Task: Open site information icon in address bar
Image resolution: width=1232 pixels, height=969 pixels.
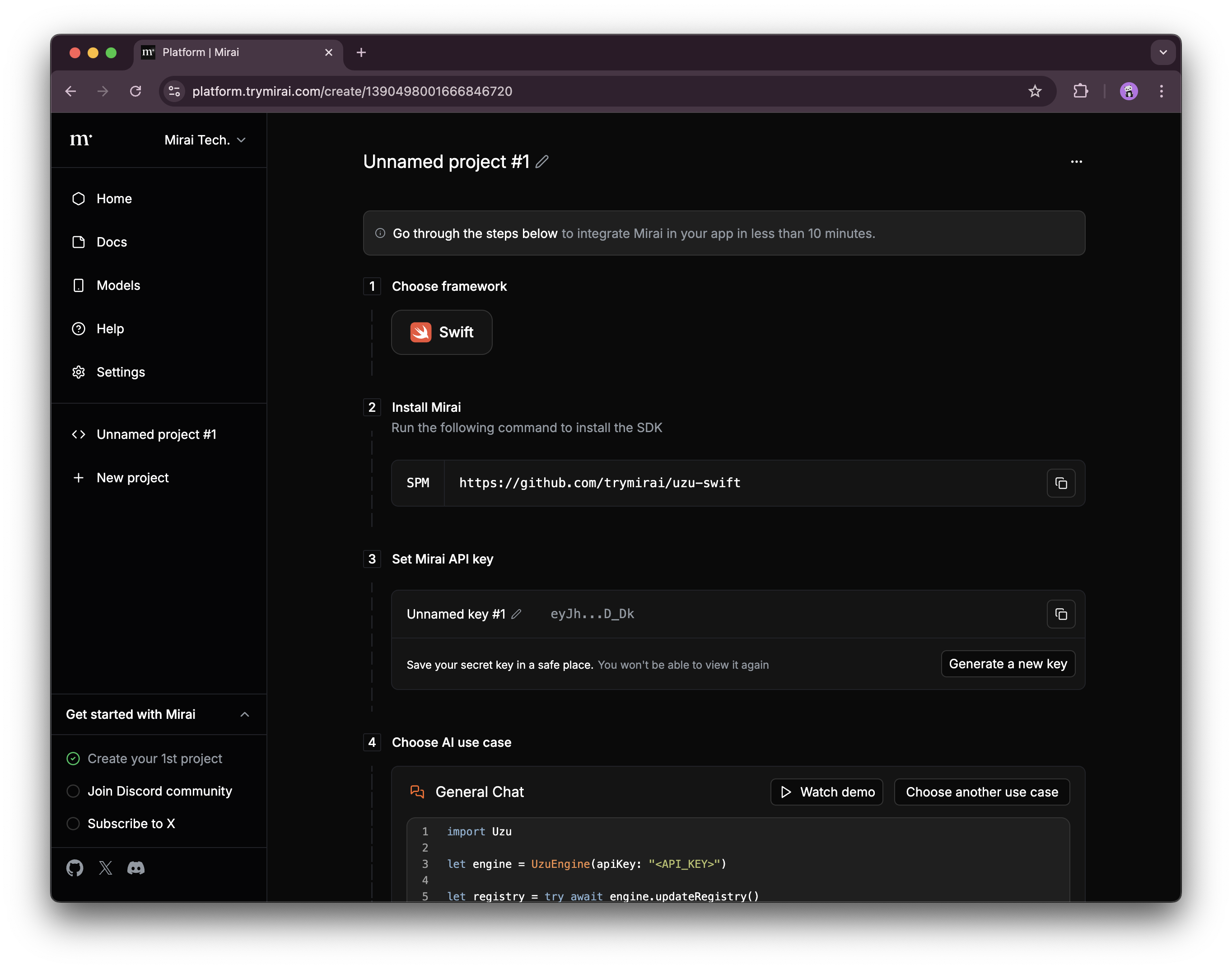Action: [175, 91]
